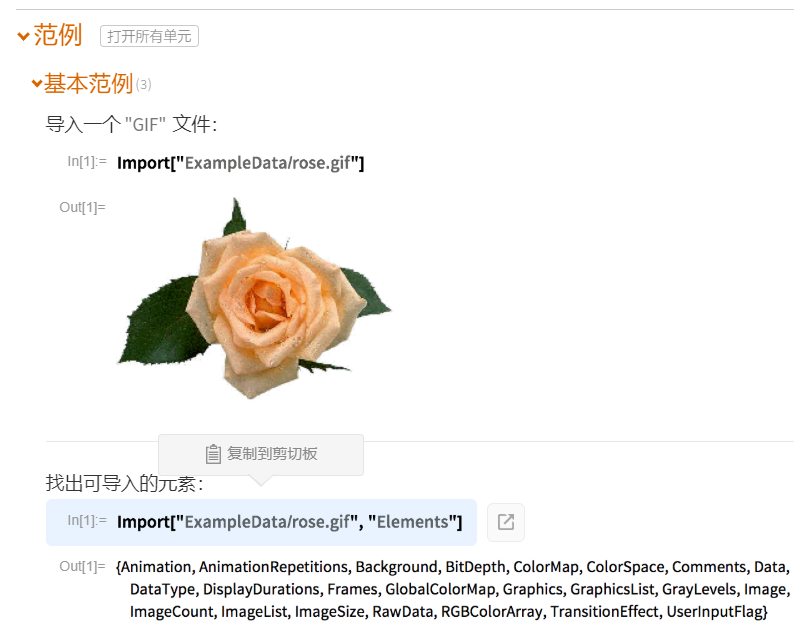Click the clipboard icon in tooltip
This screenshot has width=794, height=638.
[213, 454]
